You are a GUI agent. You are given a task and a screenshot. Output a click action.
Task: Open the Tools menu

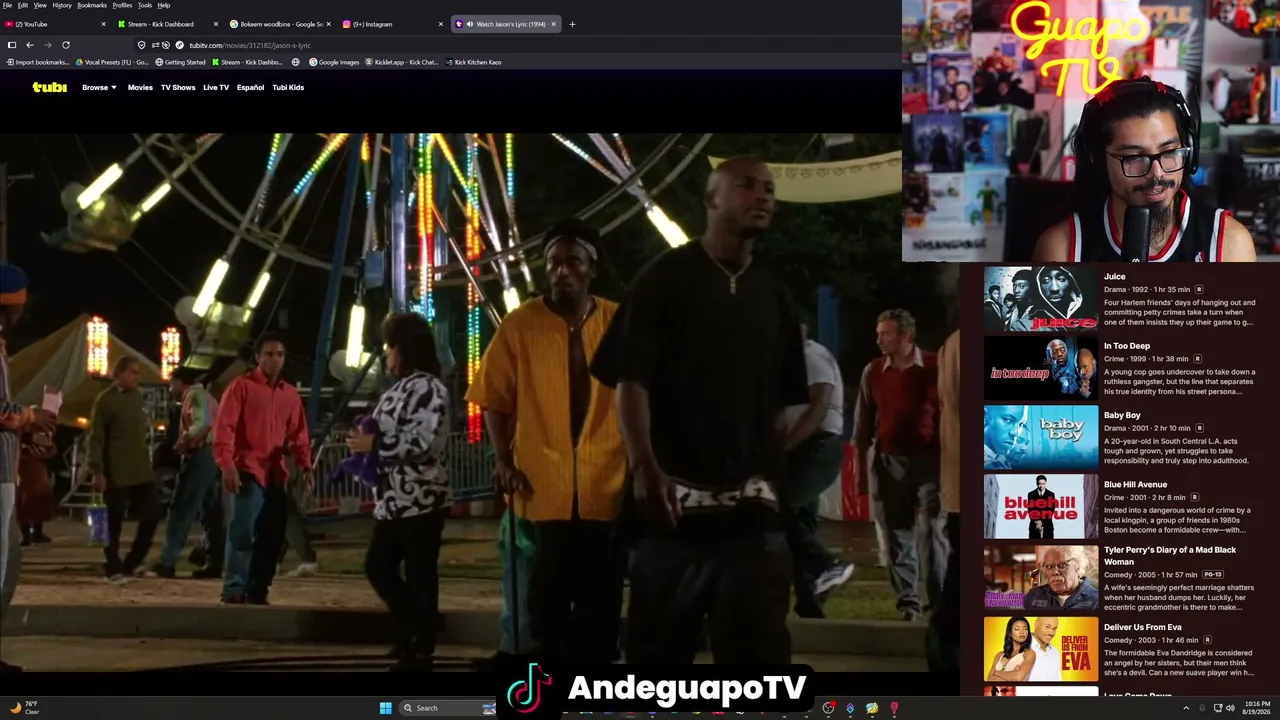click(x=145, y=5)
